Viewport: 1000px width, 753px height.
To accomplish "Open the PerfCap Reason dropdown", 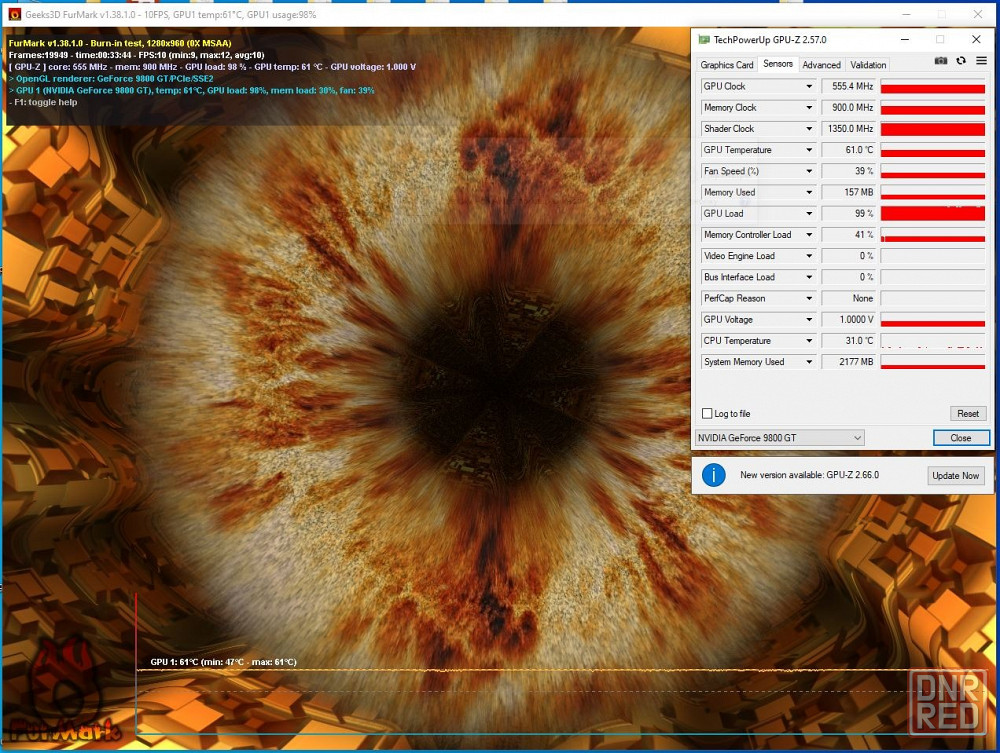I will [x=809, y=298].
